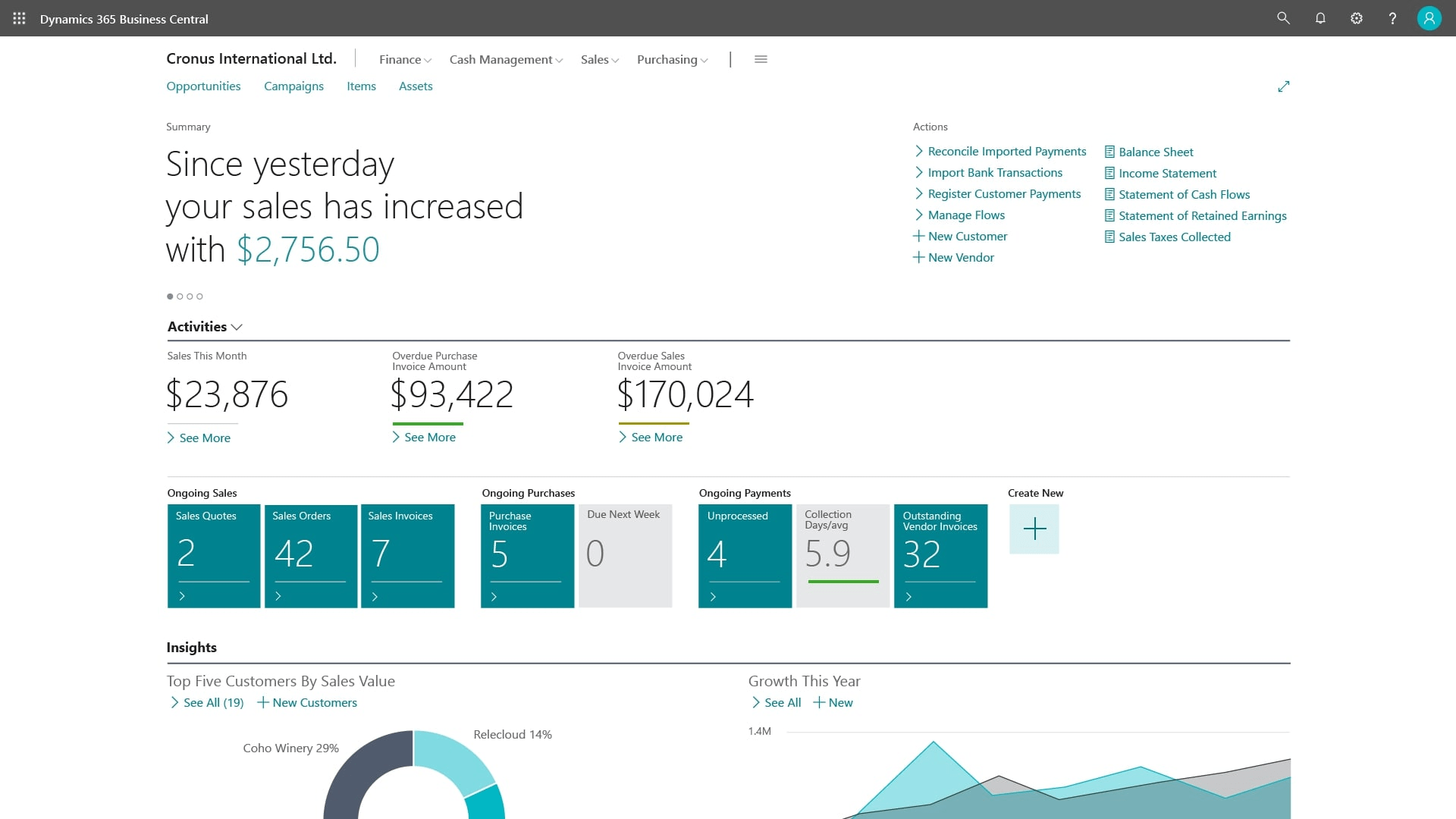Image resolution: width=1456 pixels, height=819 pixels.
Task: Click See More under Overdue Sales
Action: point(651,437)
